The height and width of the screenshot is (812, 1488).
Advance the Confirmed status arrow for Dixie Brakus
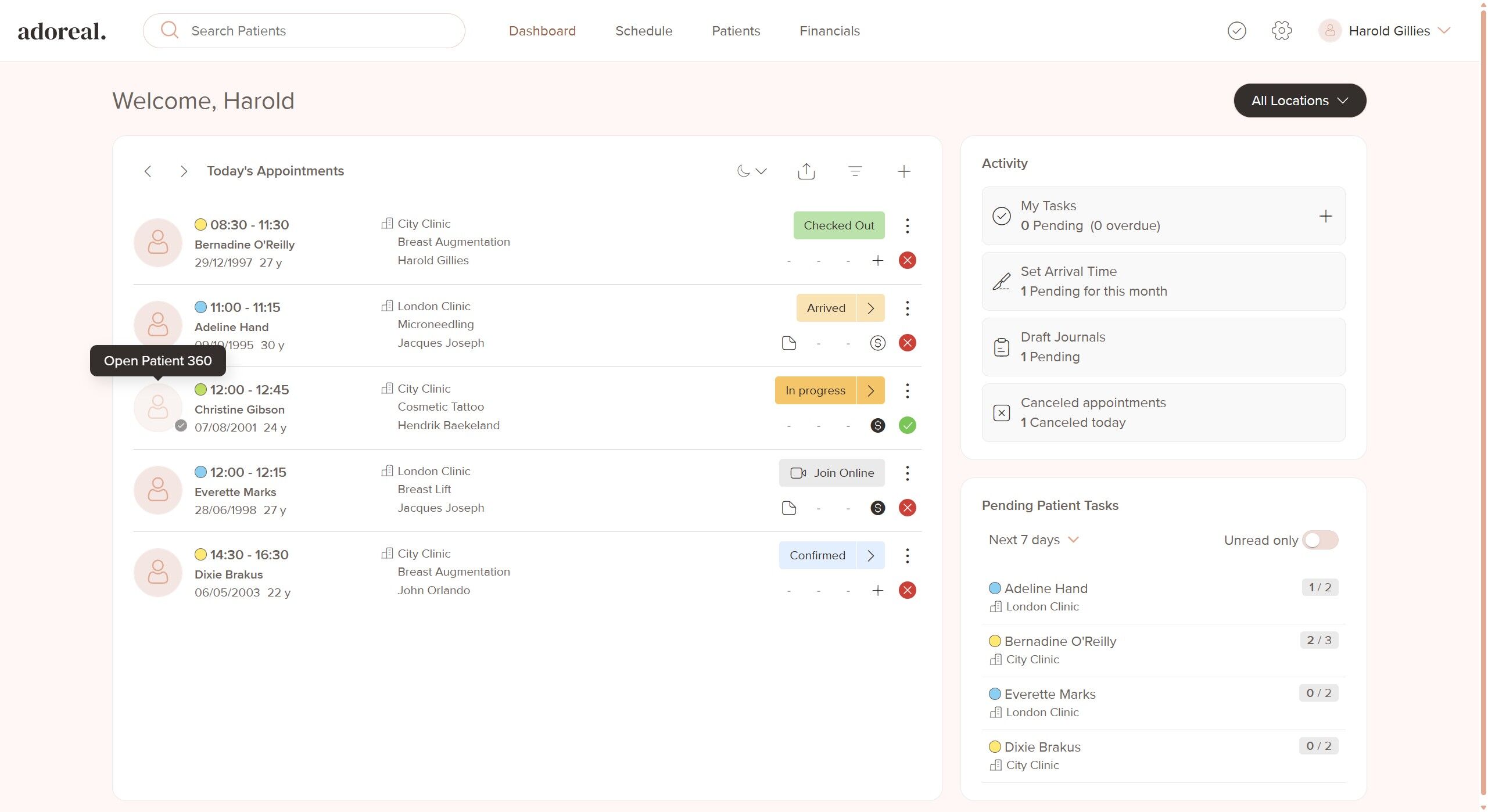point(870,556)
